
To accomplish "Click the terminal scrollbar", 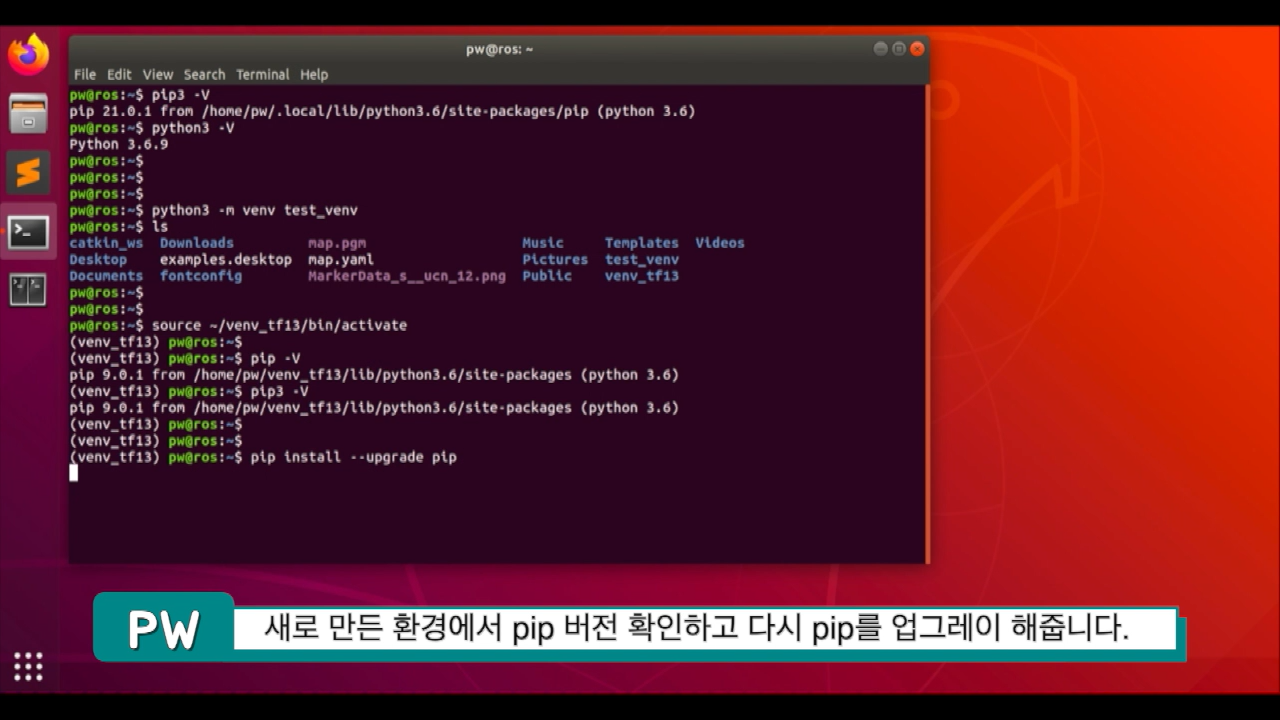I will (x=927, y=323).
